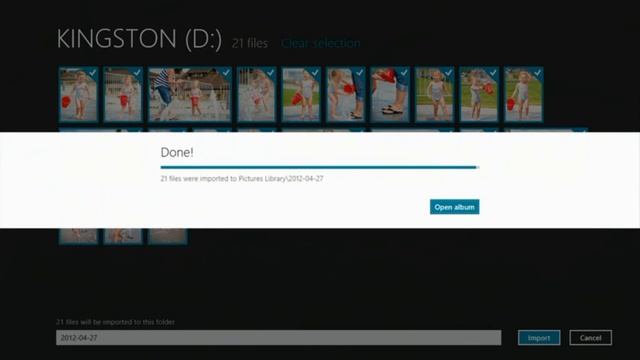Edit the 2012-04-27 folder name field
Image resolution: width=640 pixels, height=360 pixels.
278,338
